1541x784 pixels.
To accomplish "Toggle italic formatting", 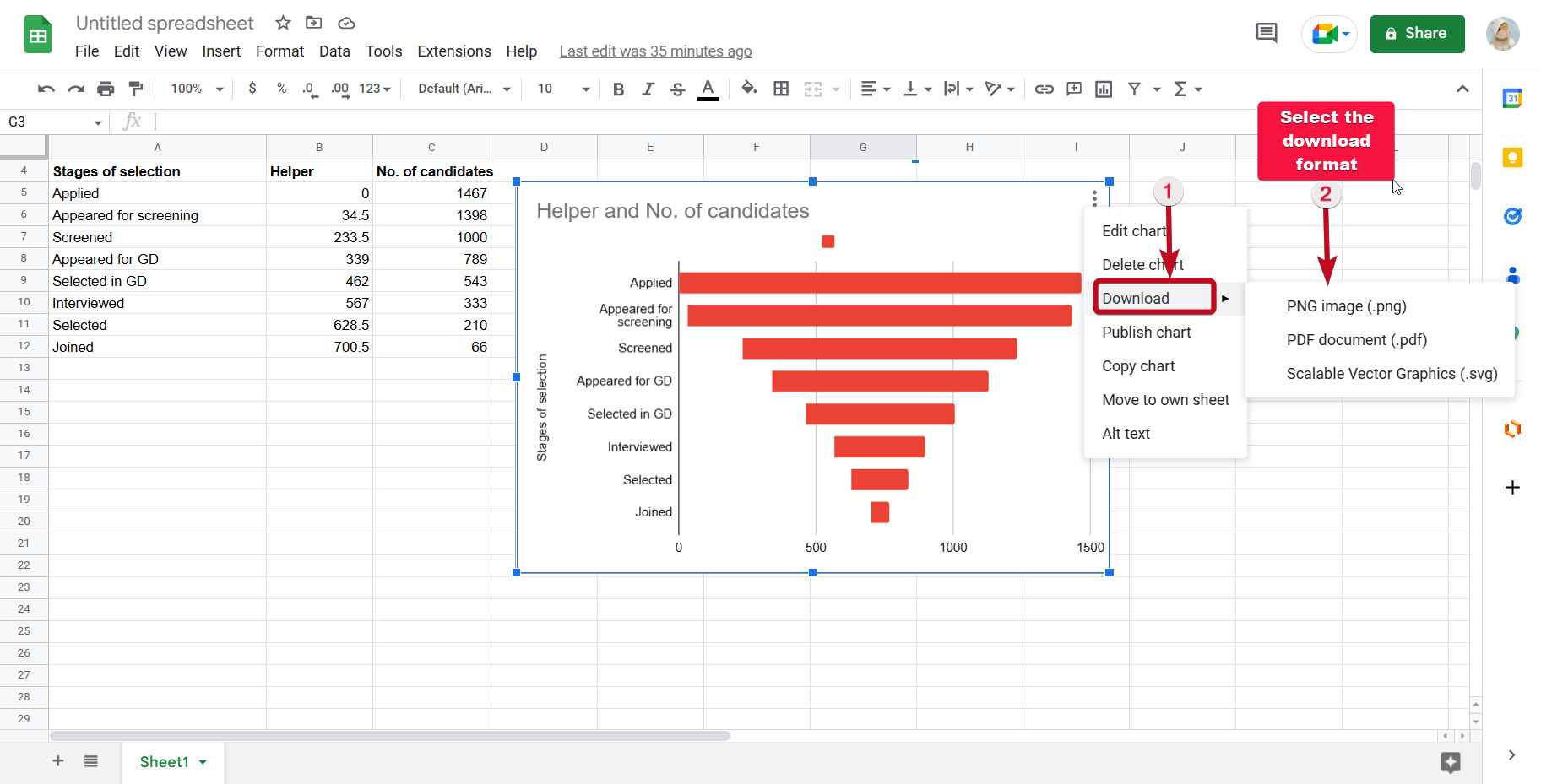I will click(x=648, y=89).
